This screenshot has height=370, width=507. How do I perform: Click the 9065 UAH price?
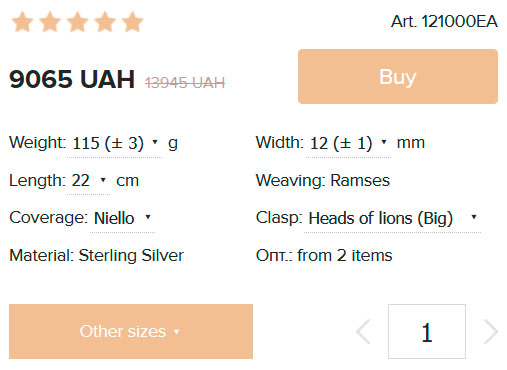pyautogui.click(x=72, y=79)
